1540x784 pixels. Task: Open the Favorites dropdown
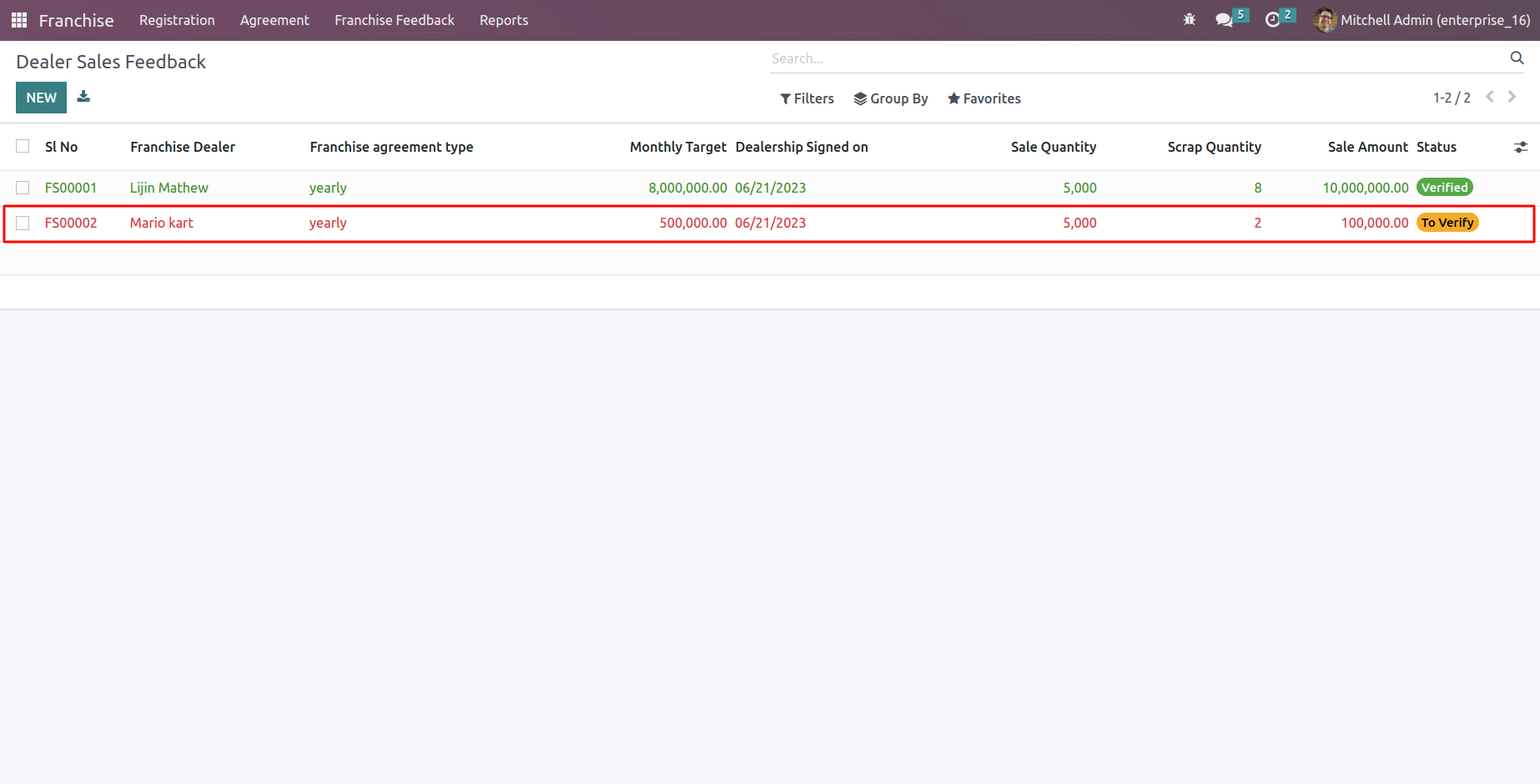[x=984, y=98]
